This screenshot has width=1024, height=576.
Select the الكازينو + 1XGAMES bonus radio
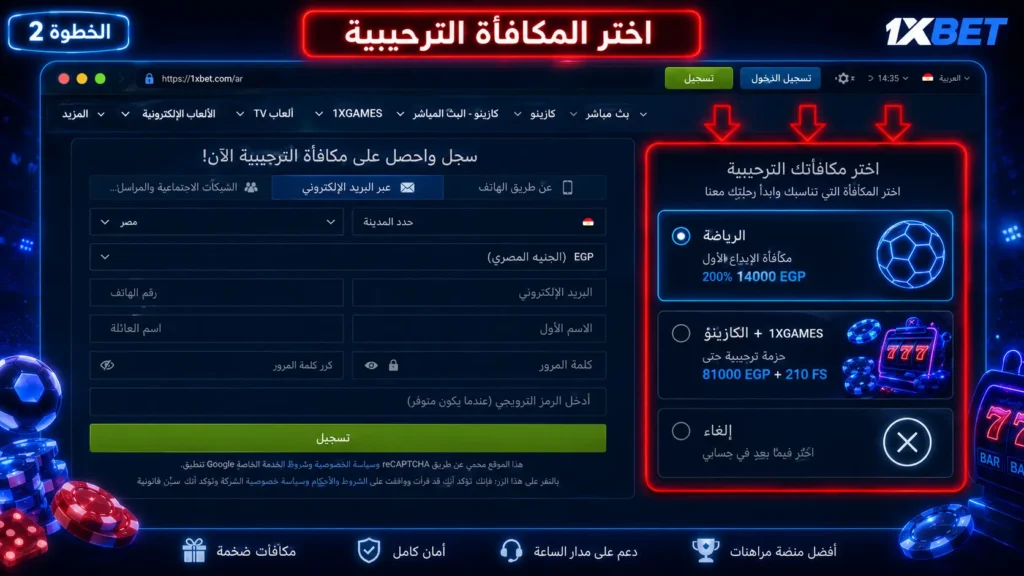680,333
